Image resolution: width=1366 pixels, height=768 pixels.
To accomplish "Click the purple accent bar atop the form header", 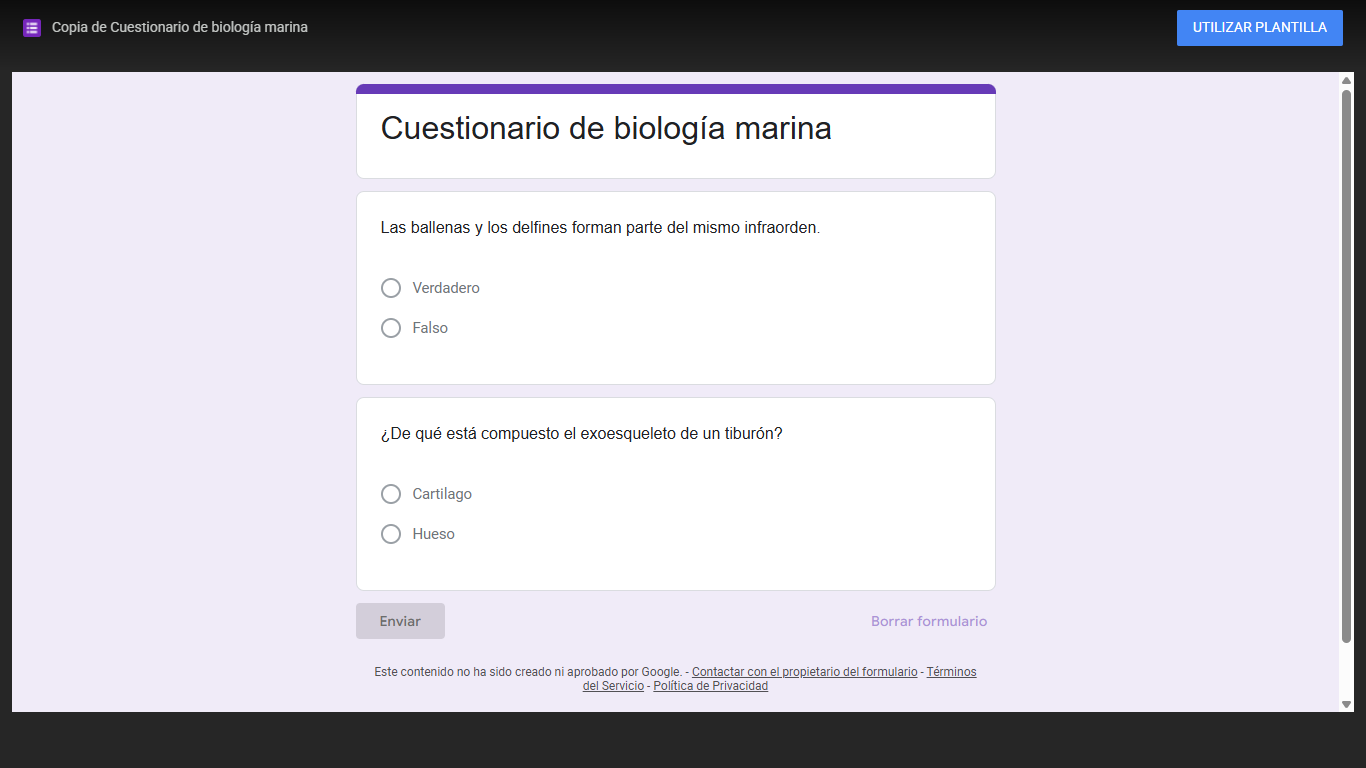I will [676, 89].
